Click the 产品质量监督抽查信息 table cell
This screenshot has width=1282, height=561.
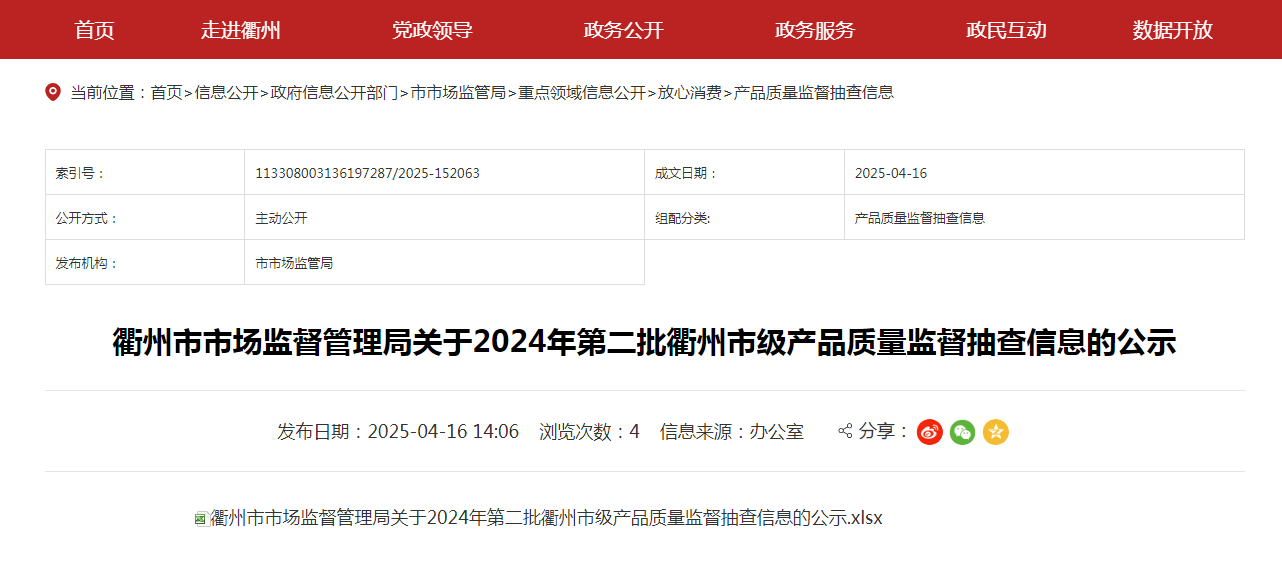[x=1044, y=217]
